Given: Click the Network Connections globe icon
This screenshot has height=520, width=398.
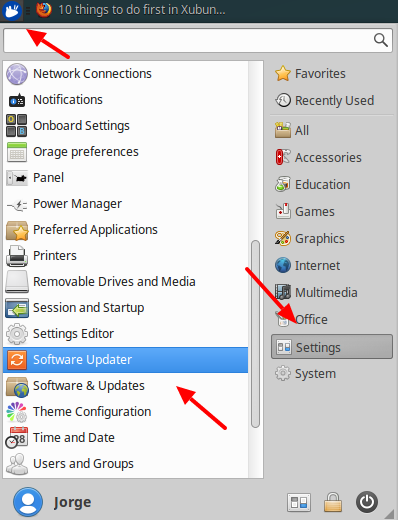Looking at the screenshot, I should (17, 74).
